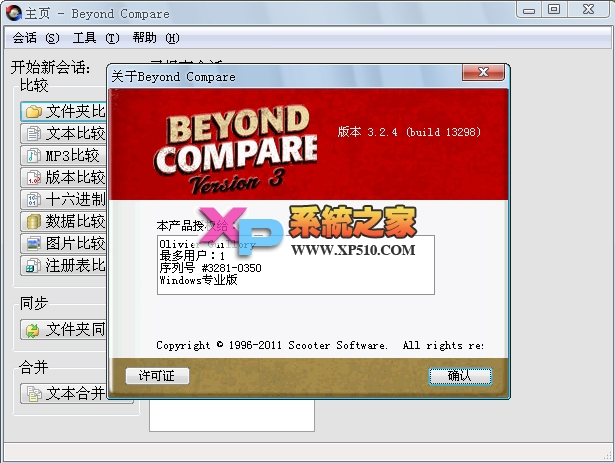Image resolution: width=615 pixels, height=463 pixels.
Task: Click the resize grip in status bar corner
Action: [609, 455]
